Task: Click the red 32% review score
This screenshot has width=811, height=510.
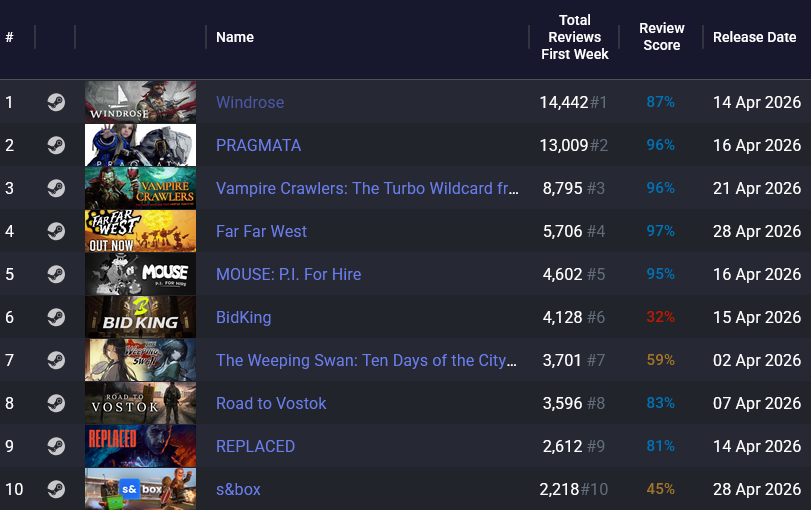Action: 660,317
